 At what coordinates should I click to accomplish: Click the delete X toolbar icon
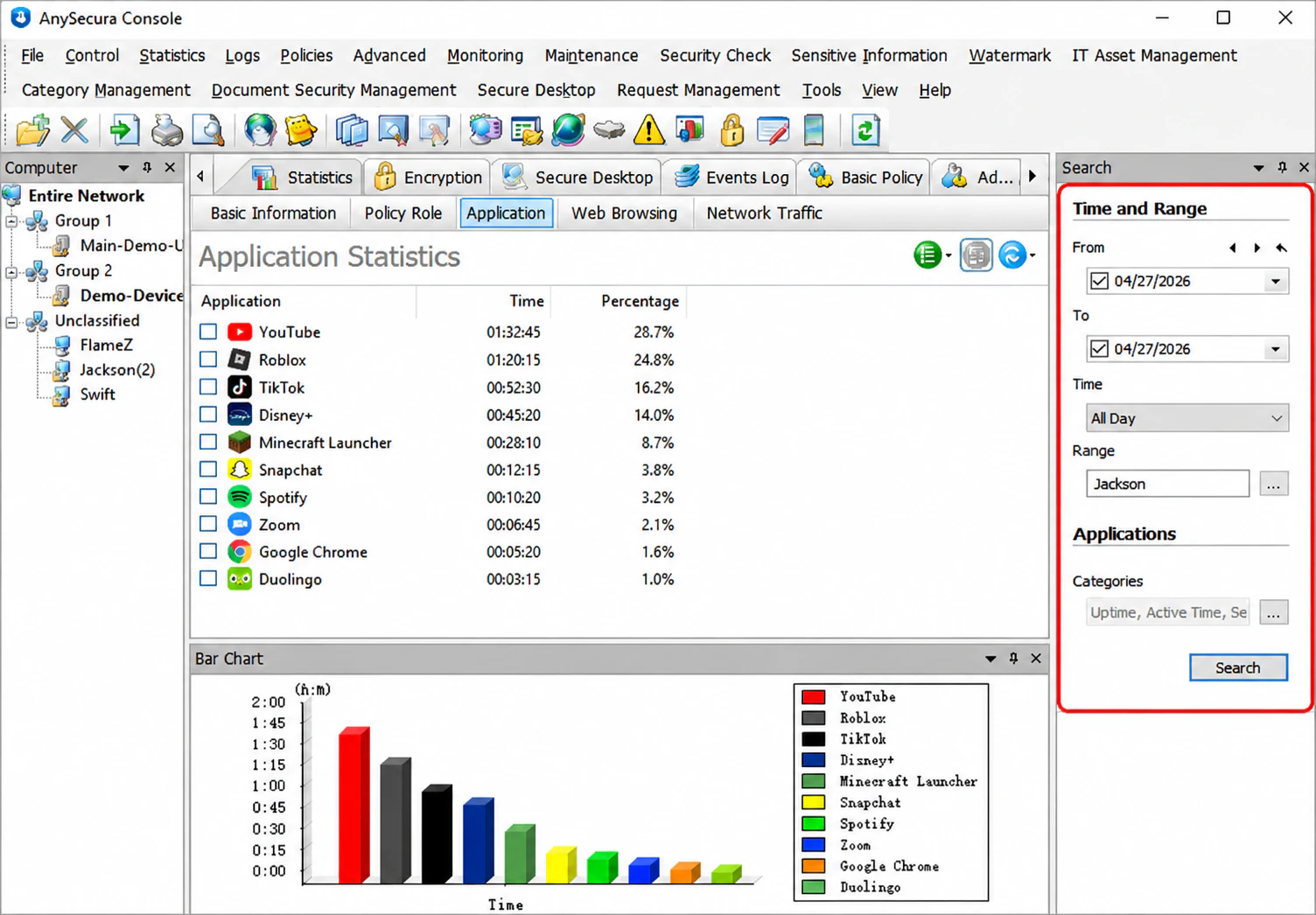(x=74, y=130)
